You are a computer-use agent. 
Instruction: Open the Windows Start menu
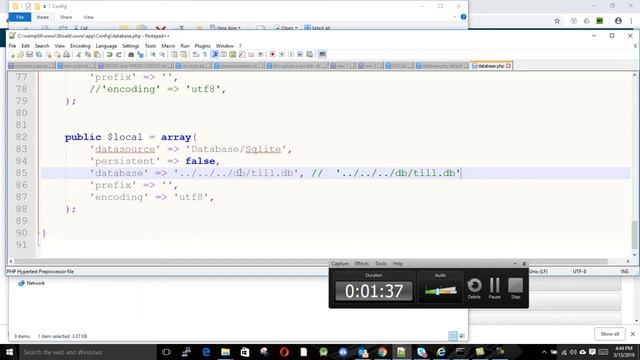pyautogui.click(x=9, y=352)
